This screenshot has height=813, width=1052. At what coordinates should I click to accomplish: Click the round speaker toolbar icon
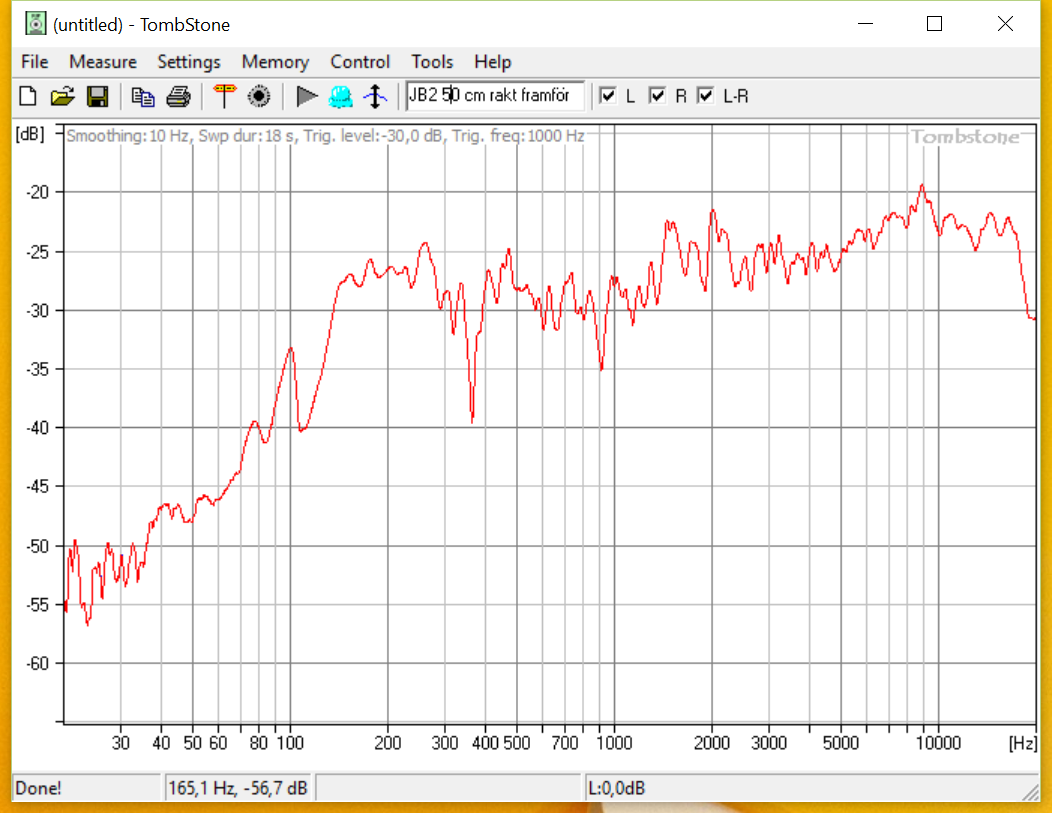(259, 97)
